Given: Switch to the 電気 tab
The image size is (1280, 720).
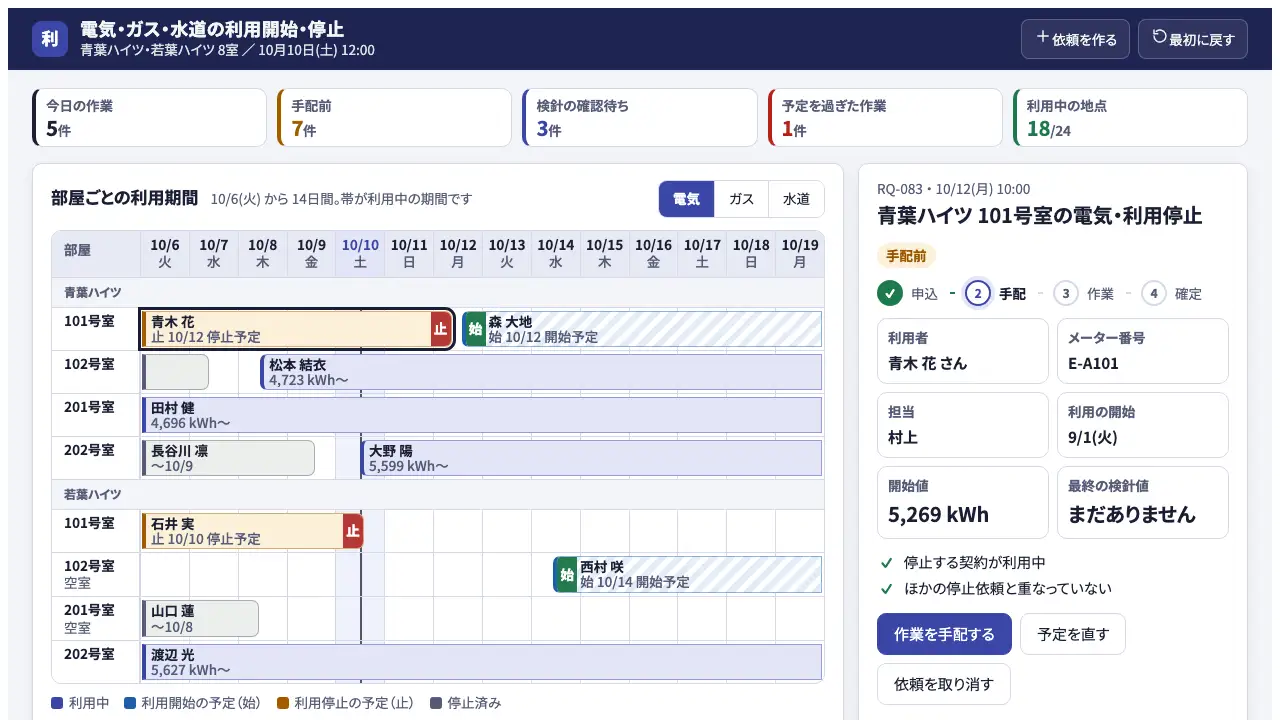Looking at the screenshot, I should tap(686, 199).
